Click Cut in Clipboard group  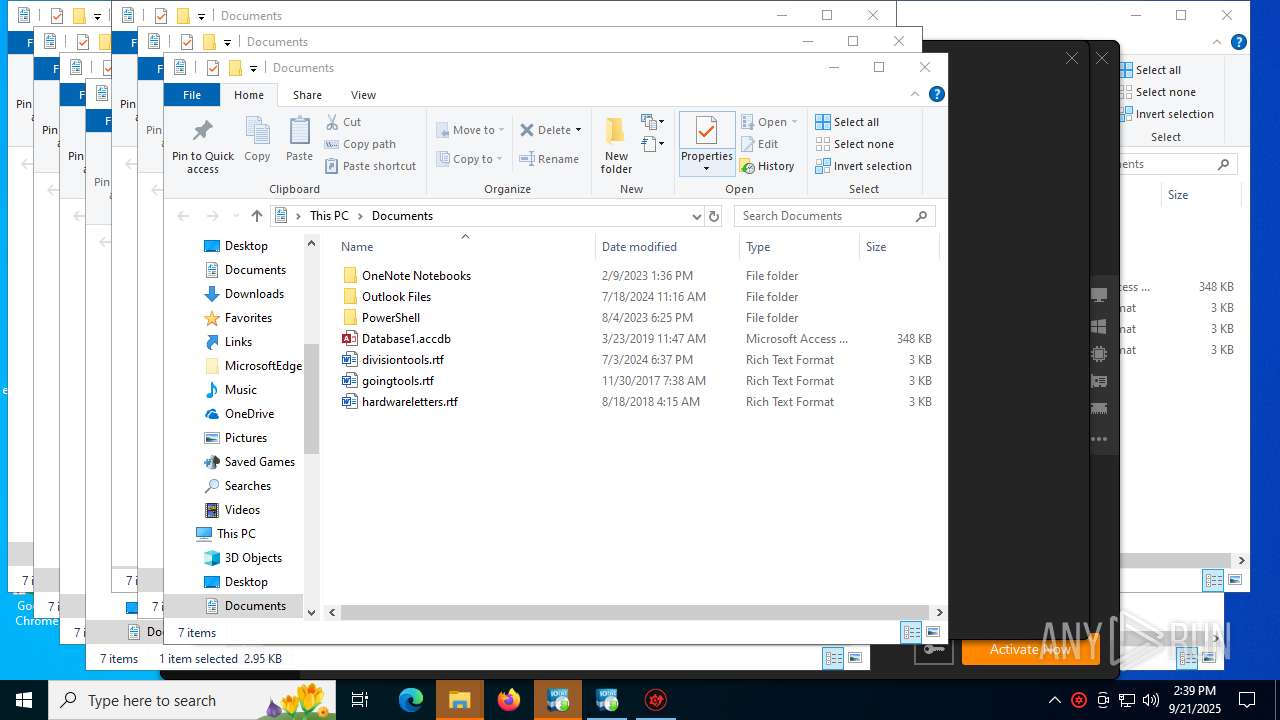point(343,122)
